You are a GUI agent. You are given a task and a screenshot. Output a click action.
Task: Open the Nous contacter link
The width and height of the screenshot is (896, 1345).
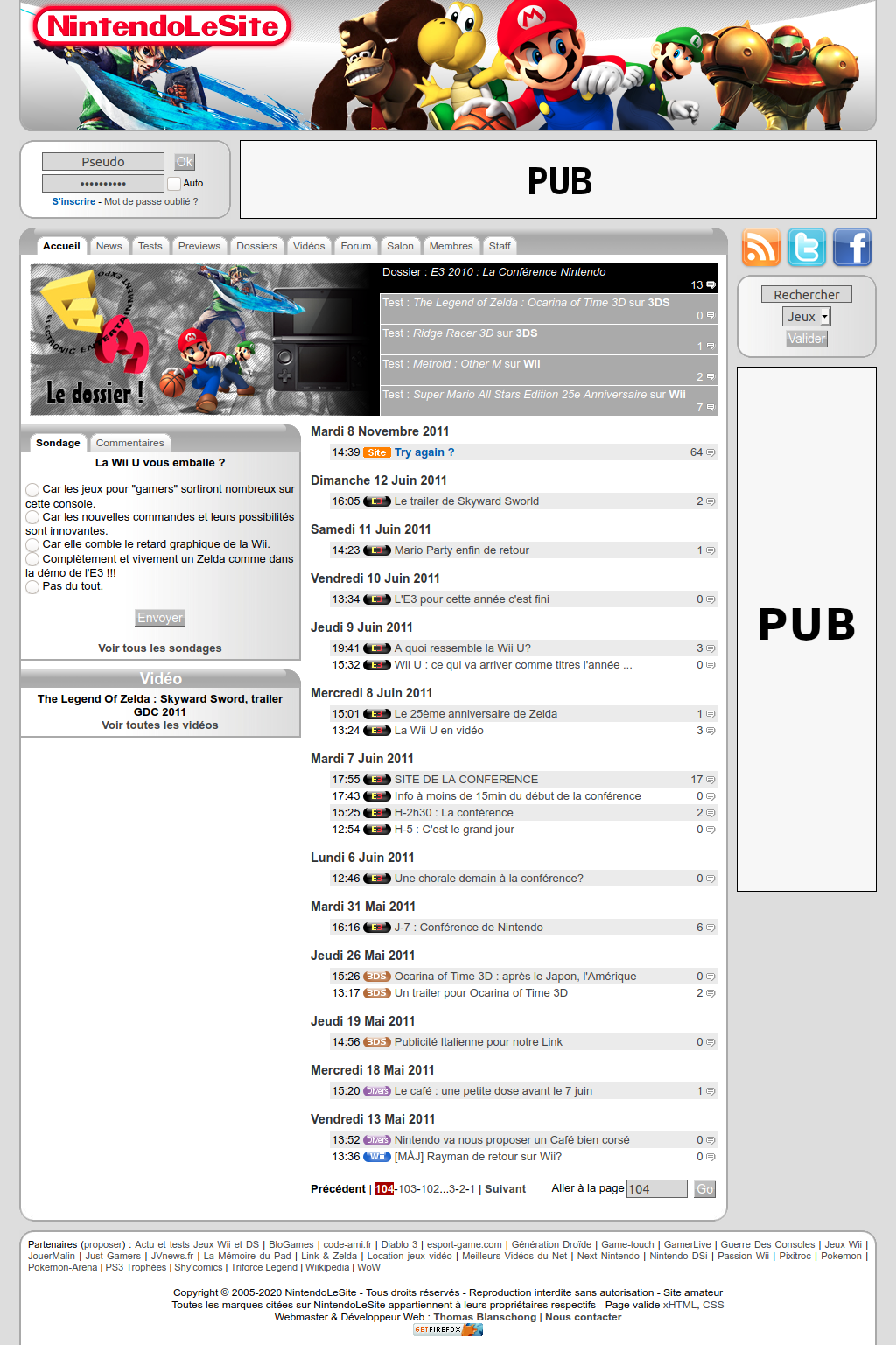(584, 1317)
